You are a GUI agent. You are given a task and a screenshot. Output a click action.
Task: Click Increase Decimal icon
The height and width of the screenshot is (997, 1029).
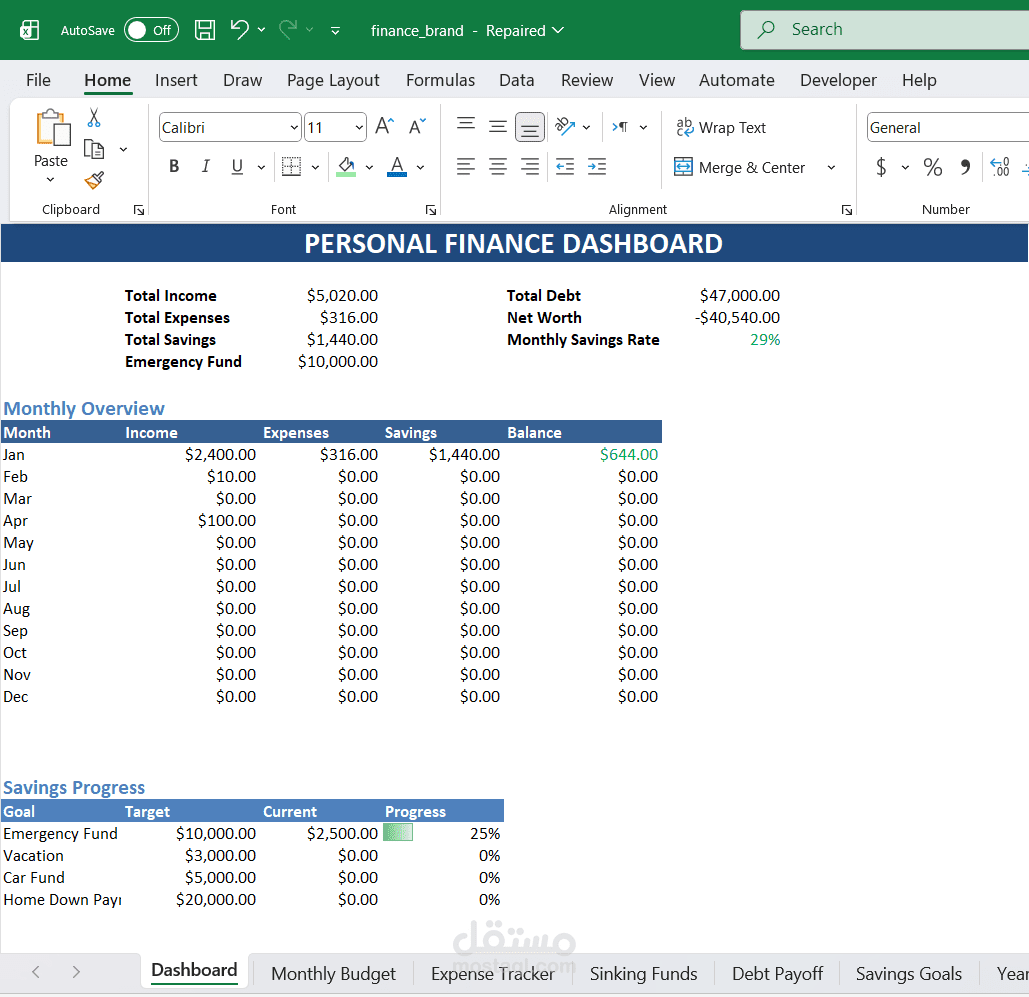pyautogui.click(x=1000, y=167)
